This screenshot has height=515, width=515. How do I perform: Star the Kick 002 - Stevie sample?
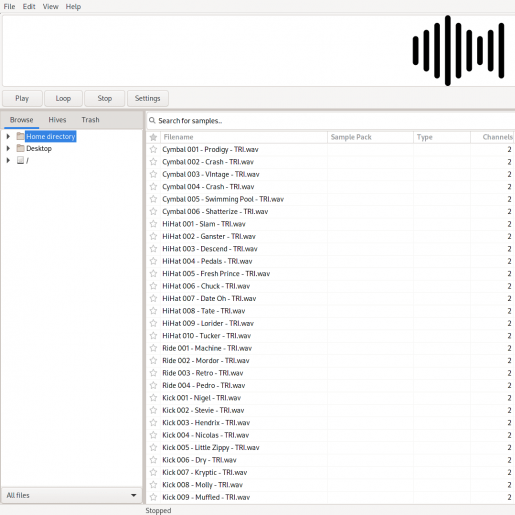coord(153,410)
